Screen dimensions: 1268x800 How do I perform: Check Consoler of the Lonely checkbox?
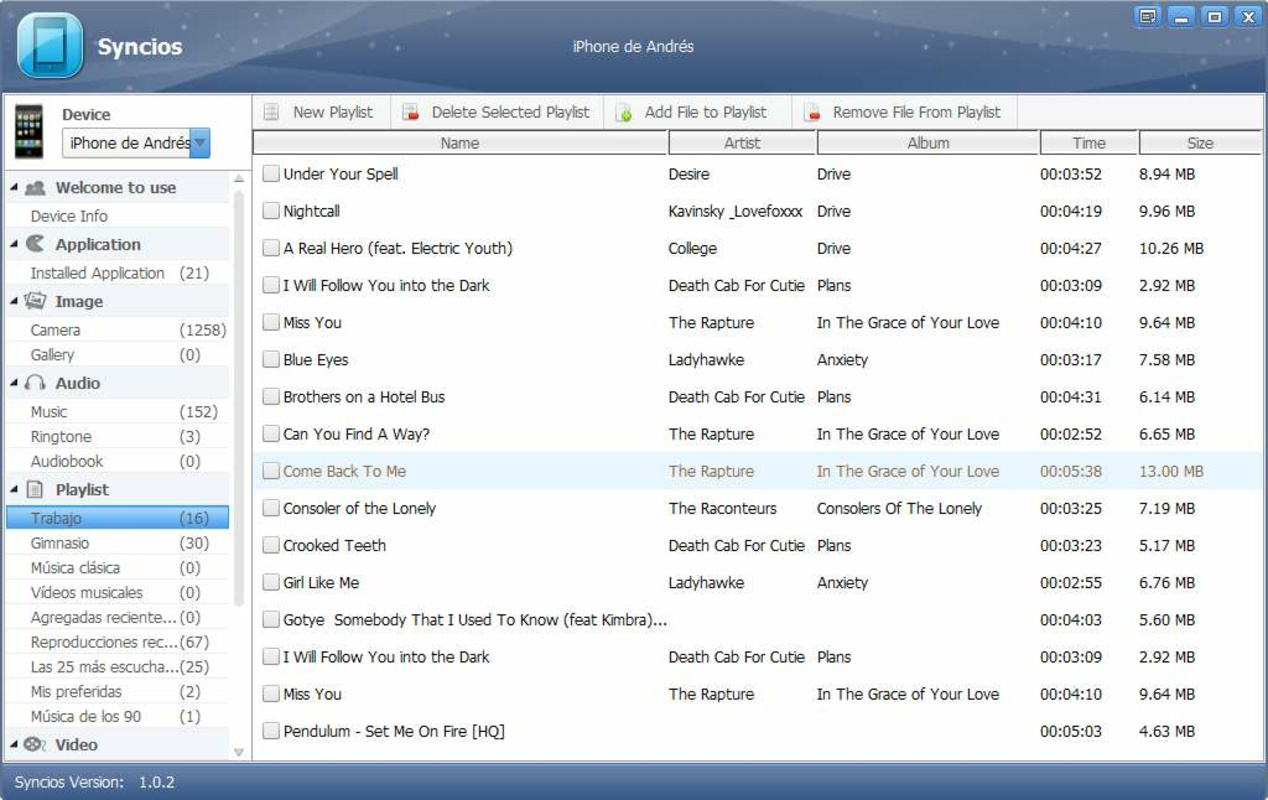click(271, 508)
